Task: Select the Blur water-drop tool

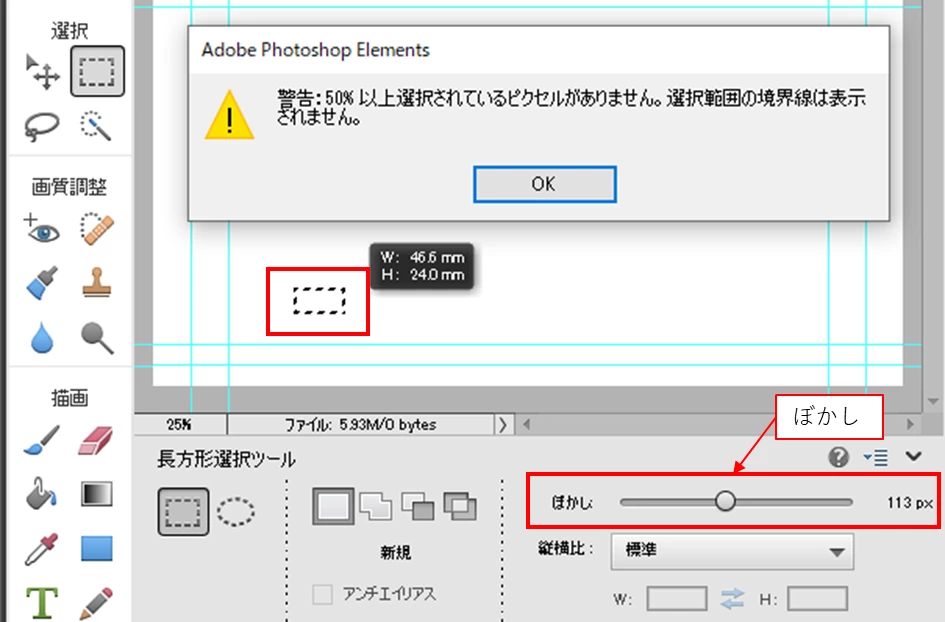Action: click(42, 337)
